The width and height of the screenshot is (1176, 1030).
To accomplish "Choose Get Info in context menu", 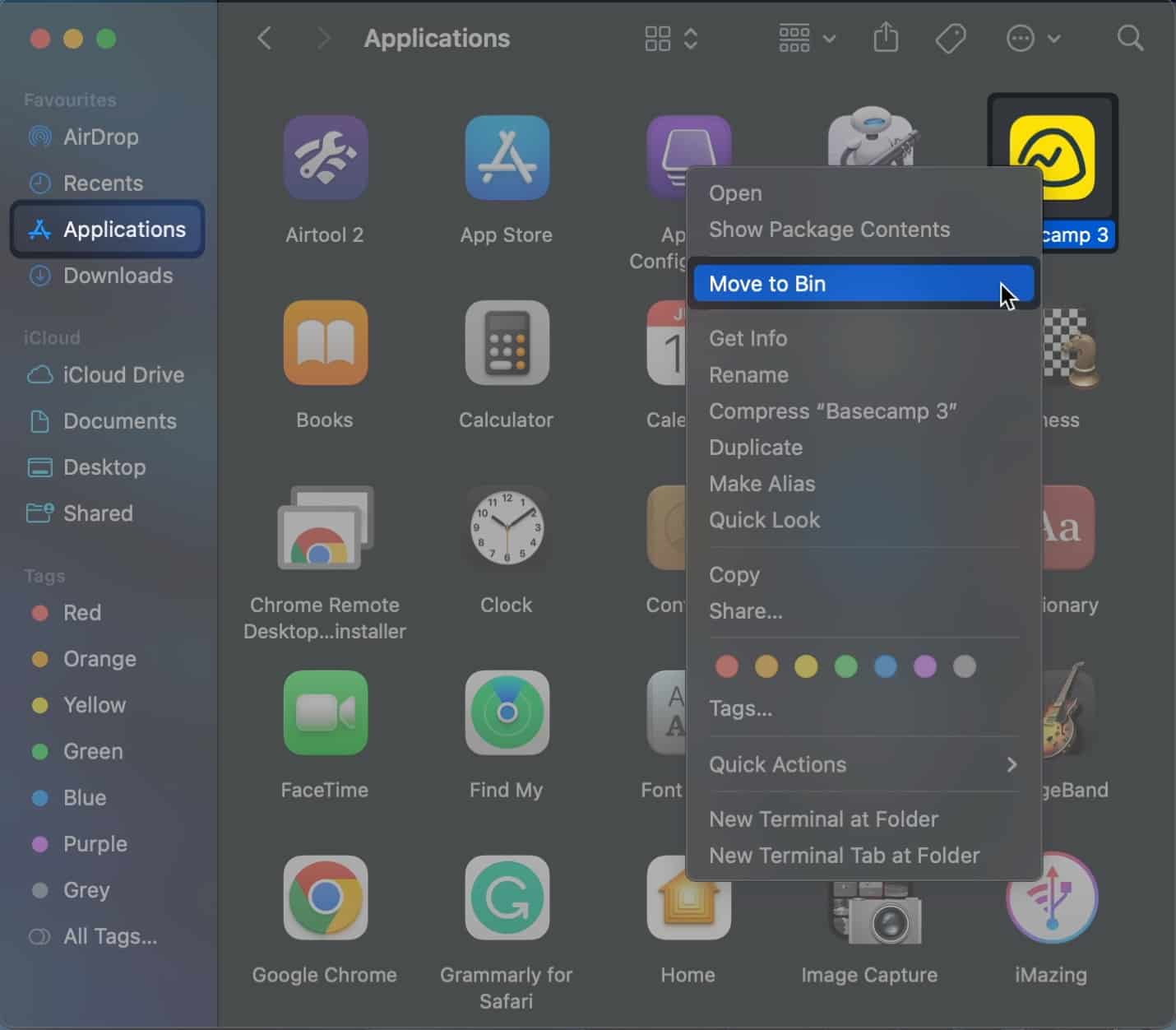I will [863, 338].
